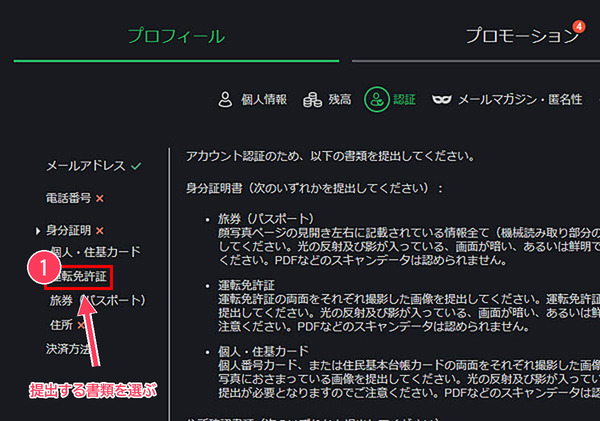The width and height of the screenshot is (600, 421).
Task: Click the green checkmark beside メールアドレス
Action: 136,166
